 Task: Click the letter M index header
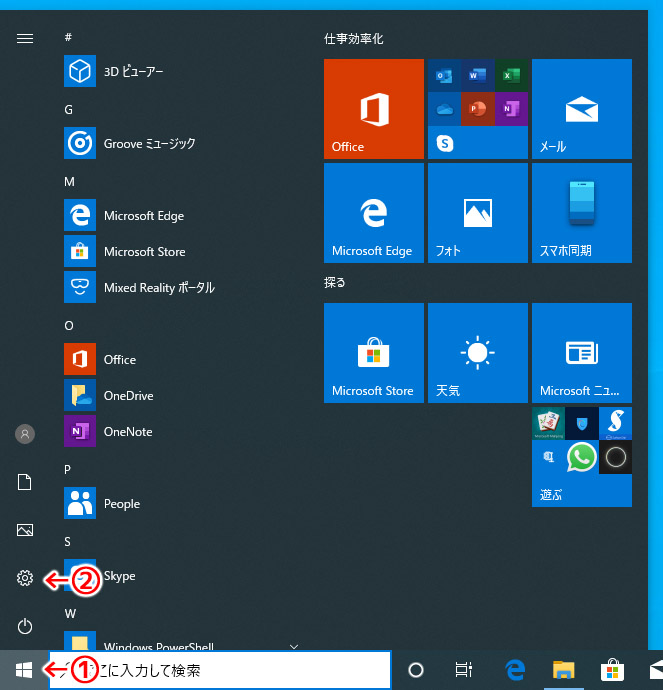[x=70, y=181]
